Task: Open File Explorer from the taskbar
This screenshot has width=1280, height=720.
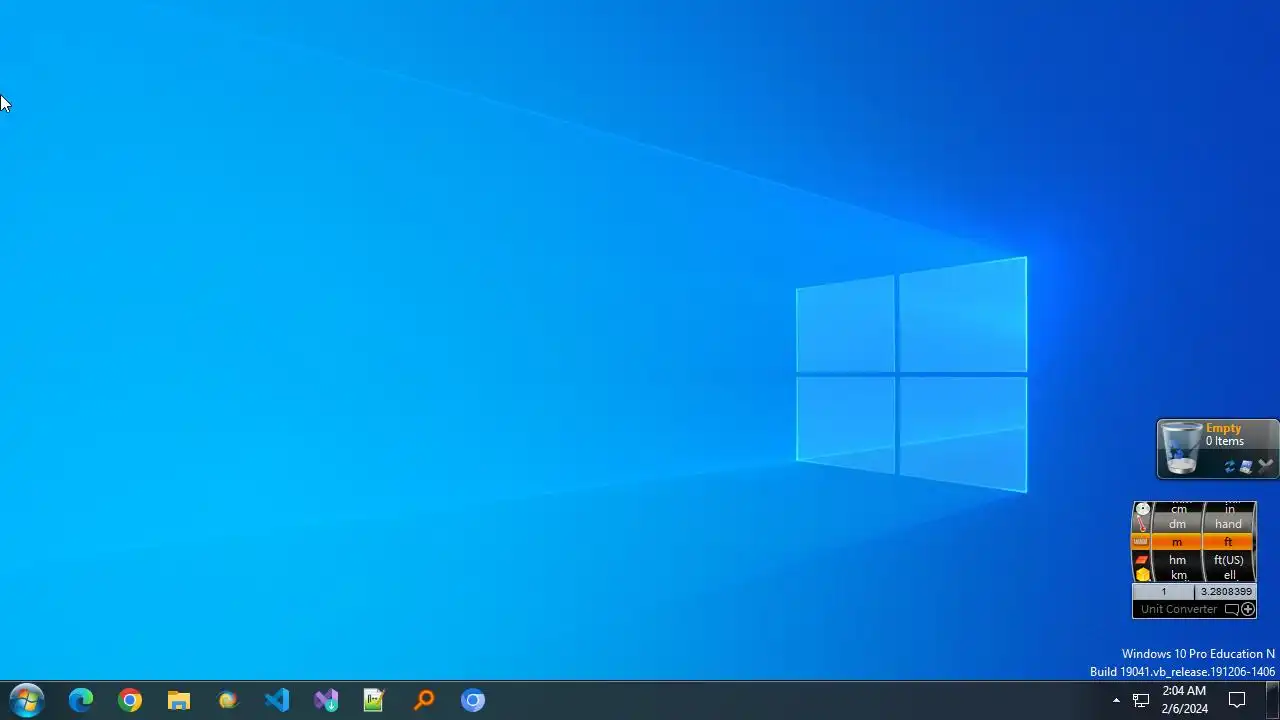Action: [x=179, y=700]
